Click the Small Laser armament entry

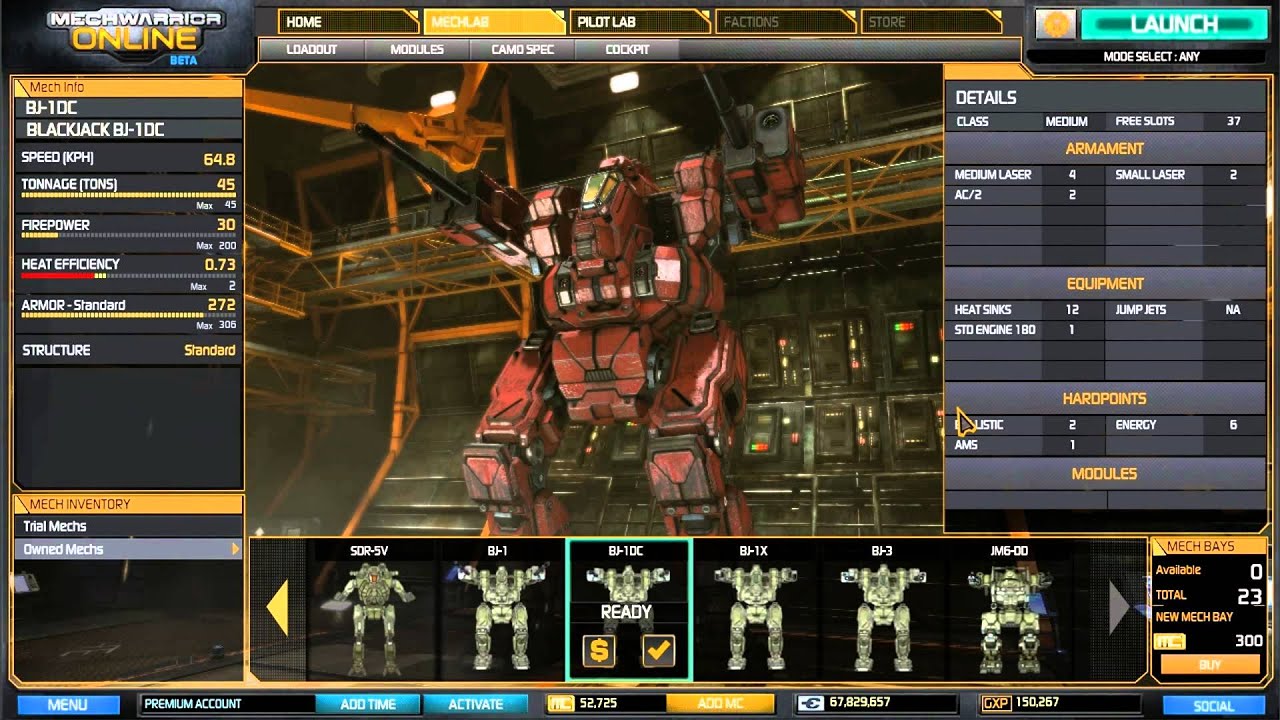click(1186, 175)
